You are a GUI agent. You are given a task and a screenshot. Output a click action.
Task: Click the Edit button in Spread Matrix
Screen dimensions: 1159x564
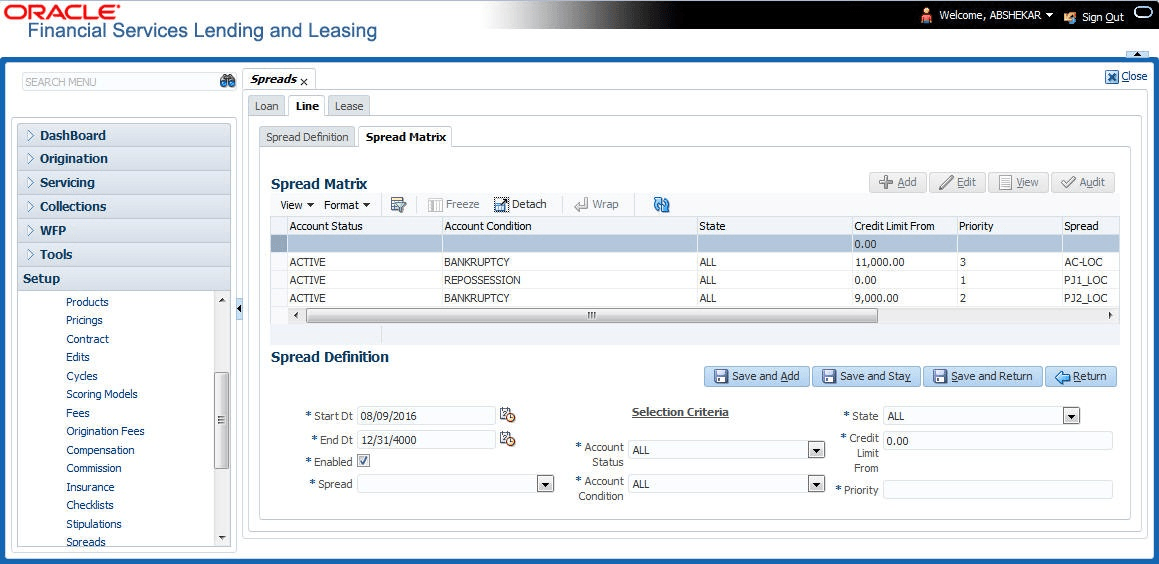(957, 183)
